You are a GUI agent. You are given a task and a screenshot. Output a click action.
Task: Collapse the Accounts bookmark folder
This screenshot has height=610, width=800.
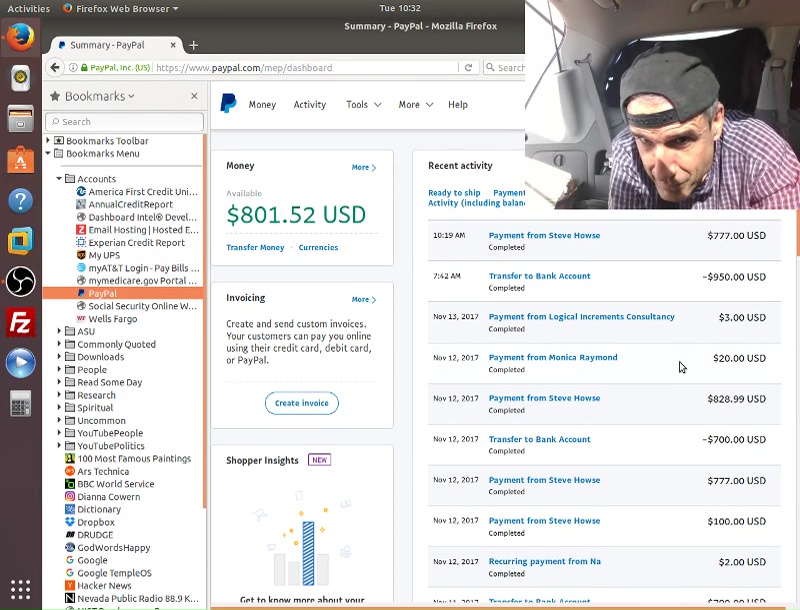point(59,179)
